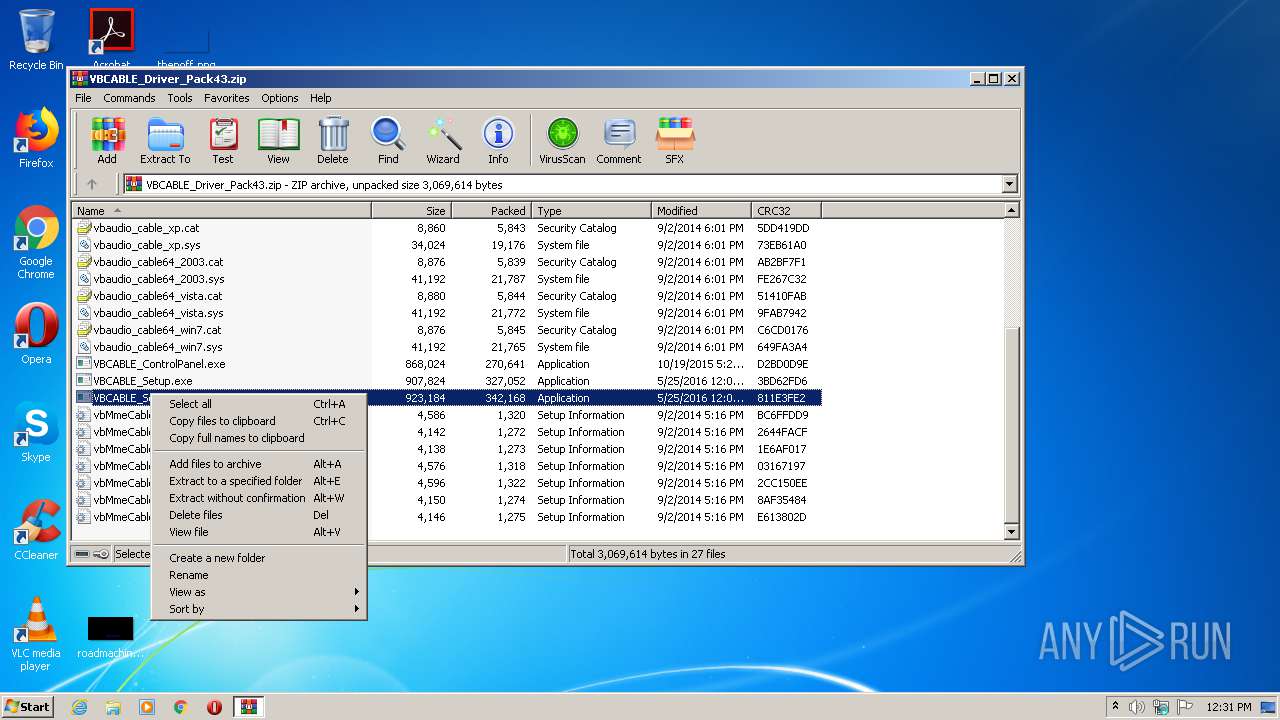
Task: Open the Help menu
Action: click(x=321, y=98)
